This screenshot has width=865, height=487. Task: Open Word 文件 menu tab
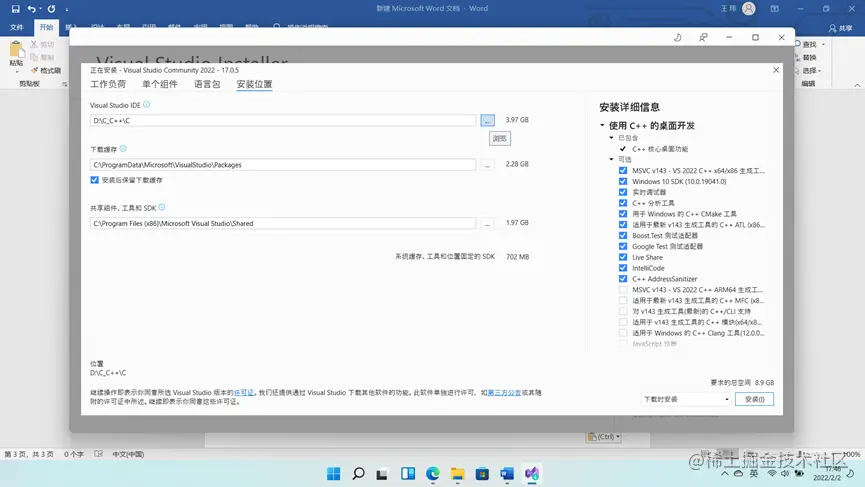tap(17, 27)
